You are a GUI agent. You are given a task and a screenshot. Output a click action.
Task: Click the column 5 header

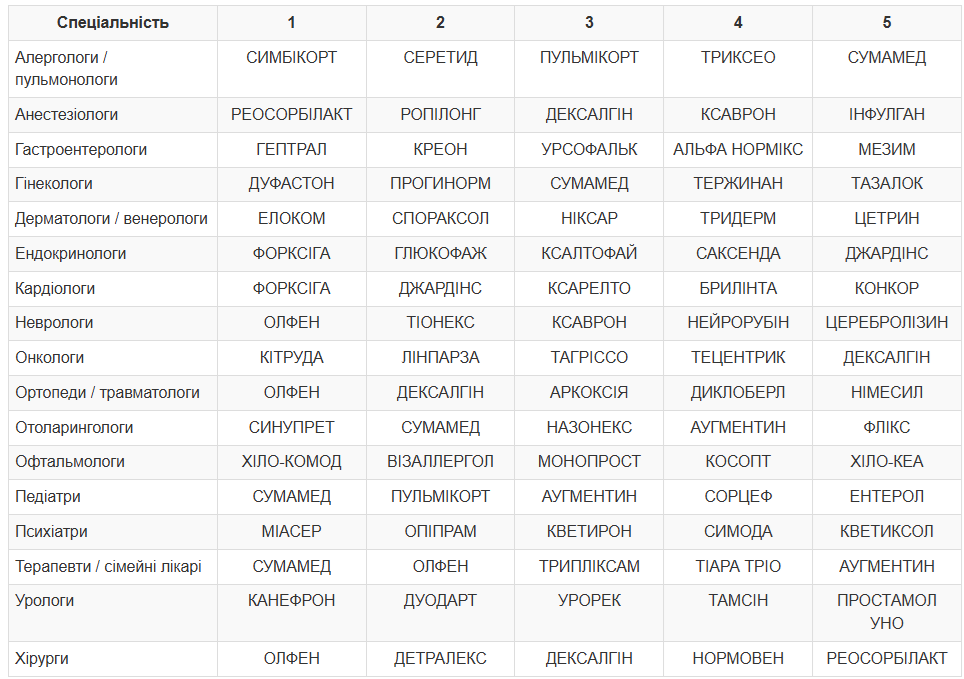tap(887, 23)
